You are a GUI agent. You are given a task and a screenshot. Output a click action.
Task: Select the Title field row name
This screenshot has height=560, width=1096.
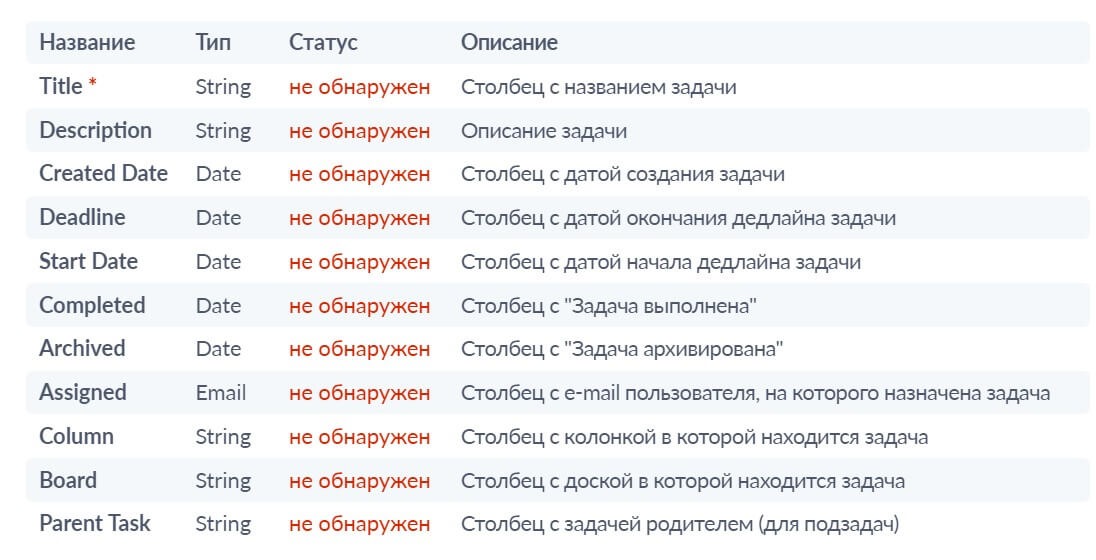click(61, 86)
